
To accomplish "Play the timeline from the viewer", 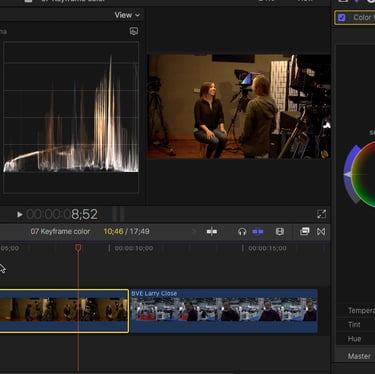I will pos(20,214).
